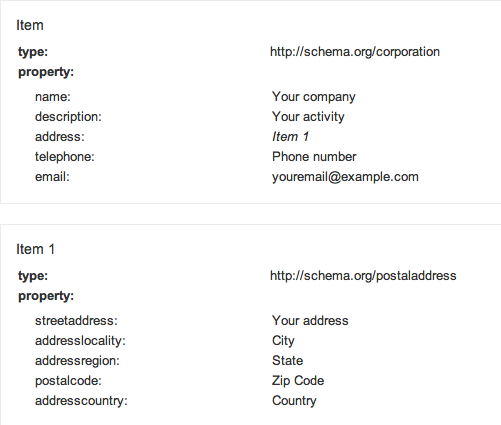Select the 'State' addressregion value
Image resolution: width=501 pixels, height=425 pixels.
coord(287,361)
